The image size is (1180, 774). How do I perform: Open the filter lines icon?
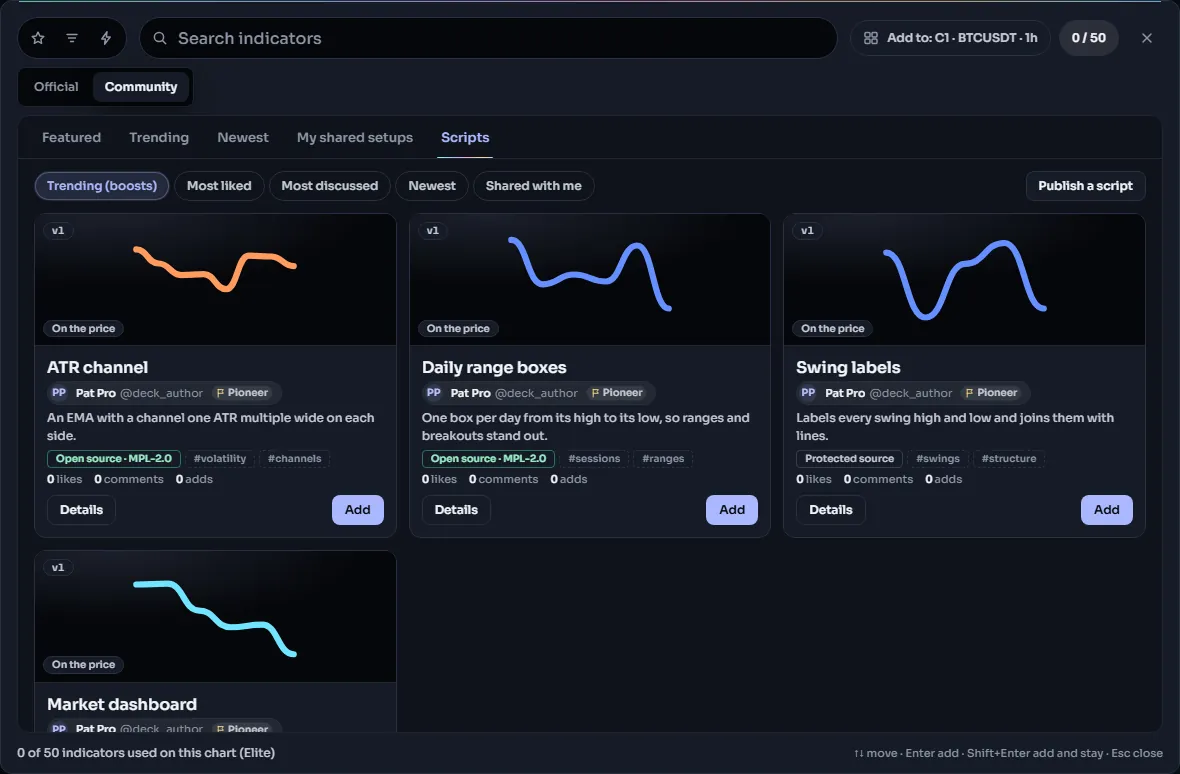[72, 38]
